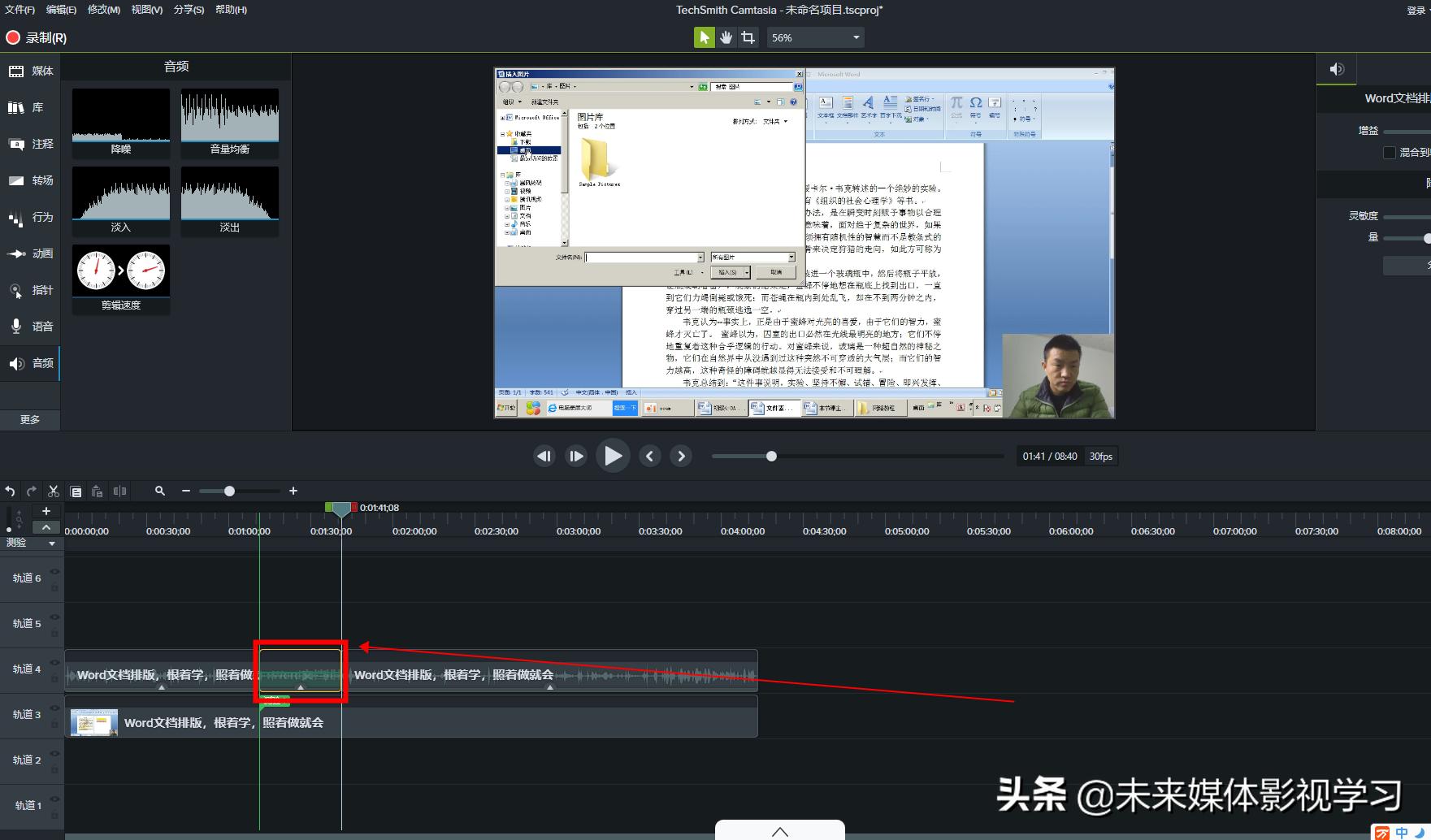This screenshot has height=840, width=1431.
Task: Pick the 淡入 fade in effect
Action: pyautogui.click(x=121, y=201)
